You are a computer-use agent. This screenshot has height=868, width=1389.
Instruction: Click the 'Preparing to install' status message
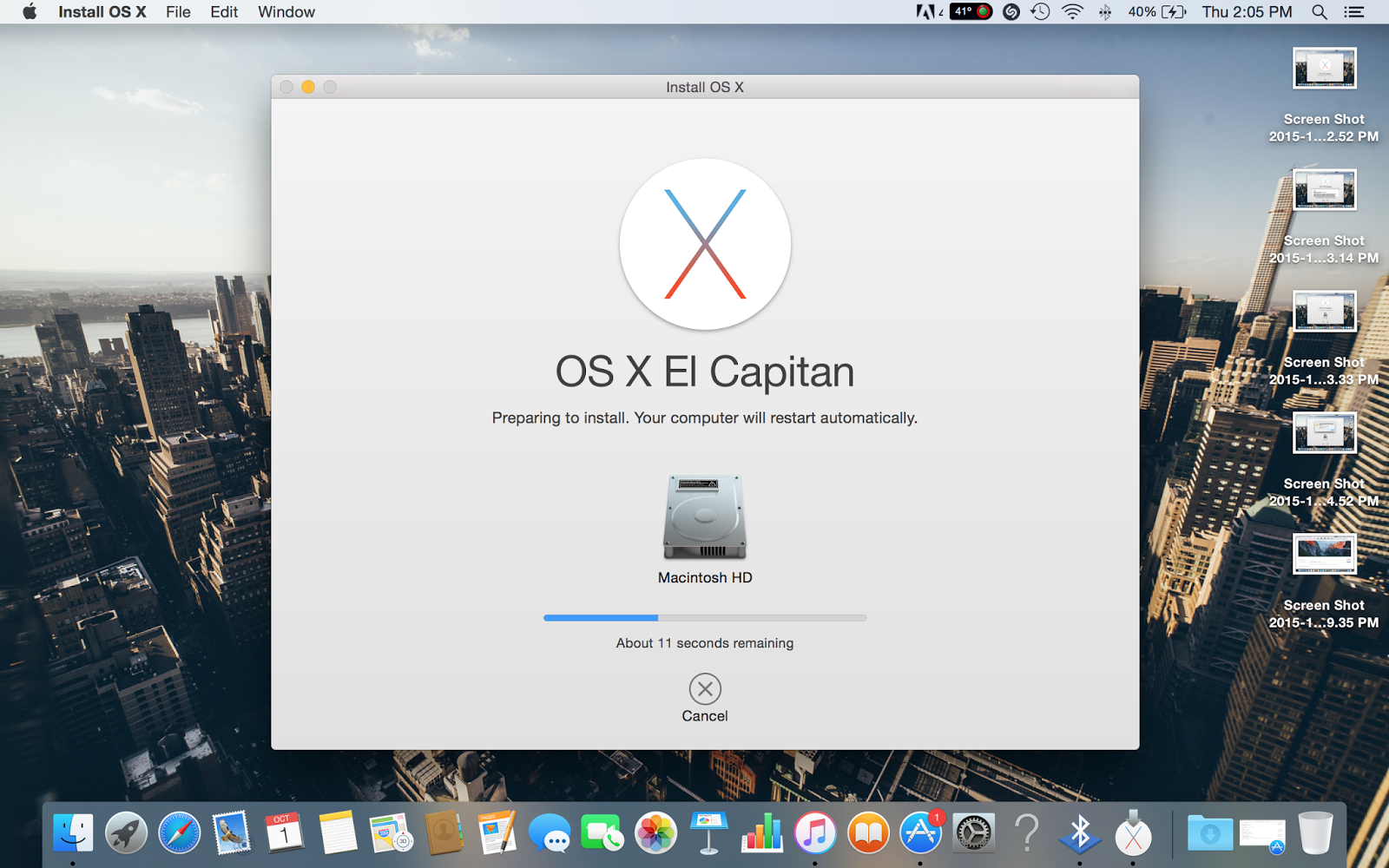coord(705,418)
